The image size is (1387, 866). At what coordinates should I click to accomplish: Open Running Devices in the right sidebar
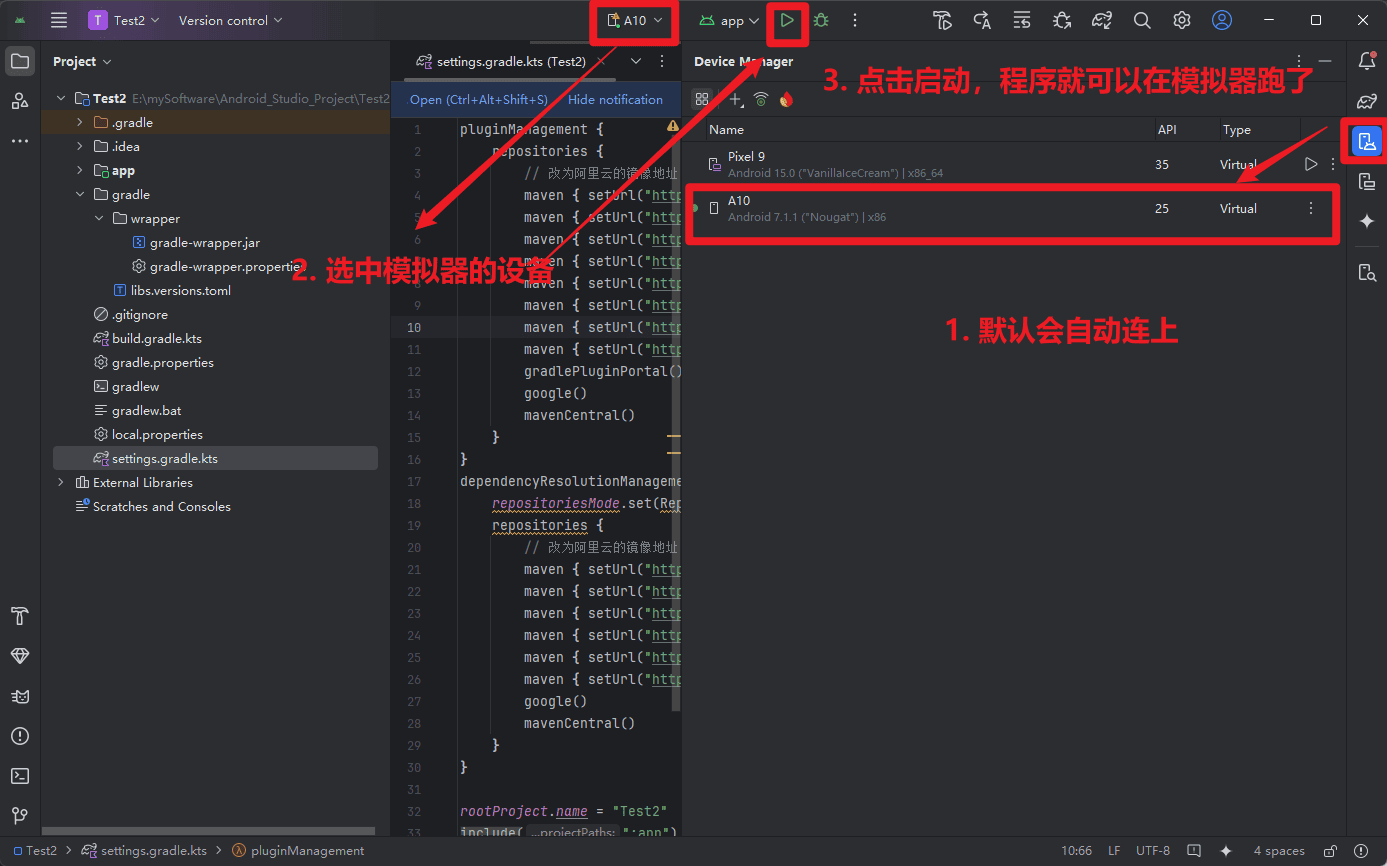point(1367,181)
